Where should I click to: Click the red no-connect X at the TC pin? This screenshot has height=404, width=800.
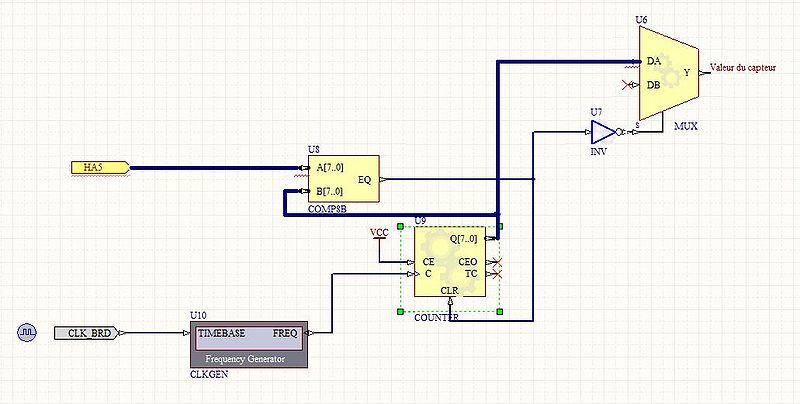(x=497, y=274)
